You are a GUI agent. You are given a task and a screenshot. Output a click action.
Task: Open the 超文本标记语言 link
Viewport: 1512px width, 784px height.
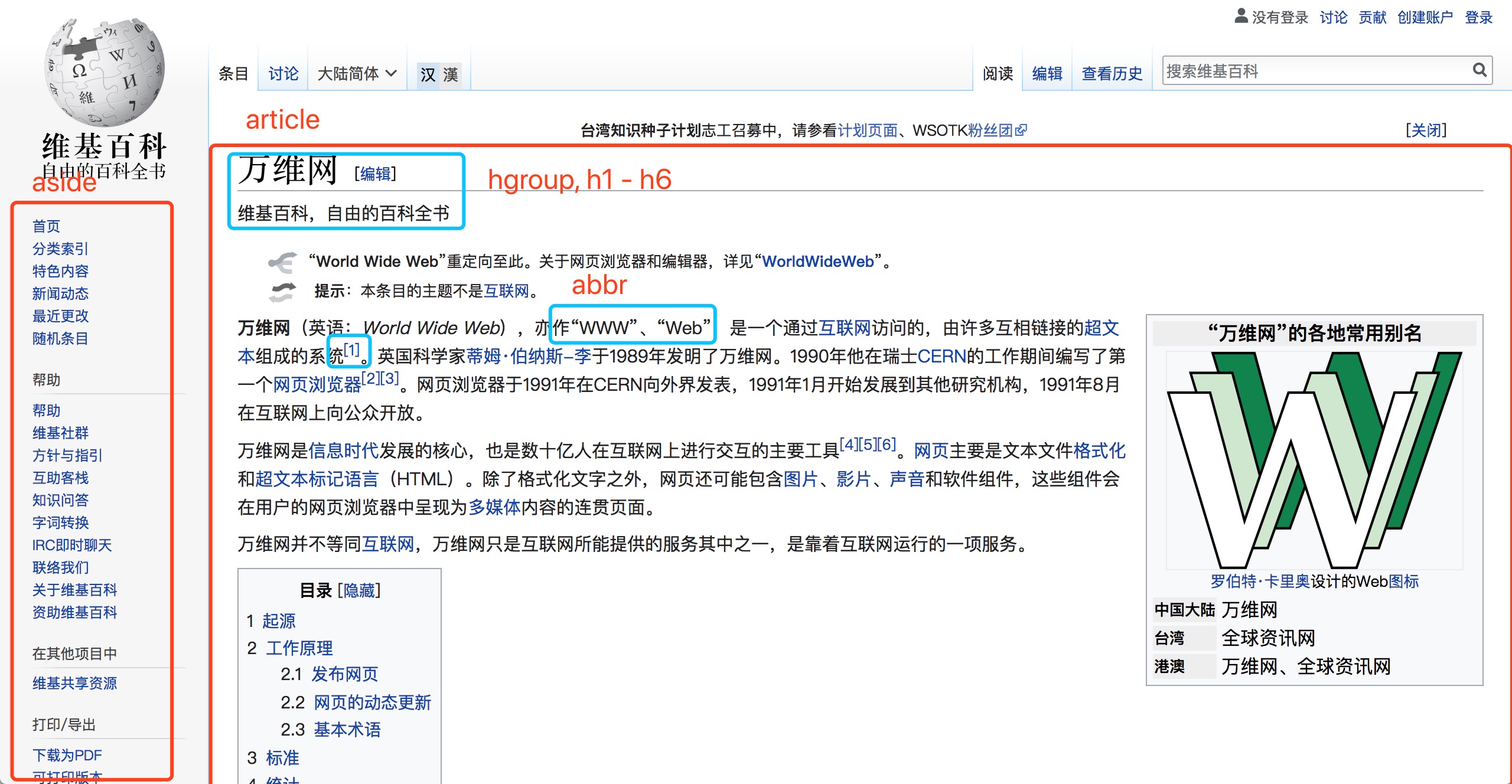pyautogui.click(x=317, y=479)
